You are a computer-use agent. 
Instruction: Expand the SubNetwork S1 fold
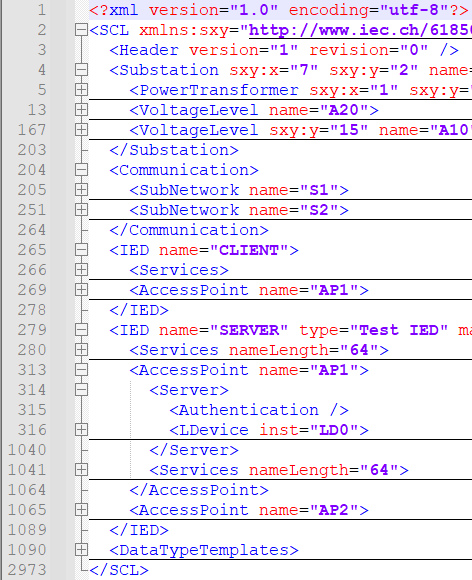[81, 190]
